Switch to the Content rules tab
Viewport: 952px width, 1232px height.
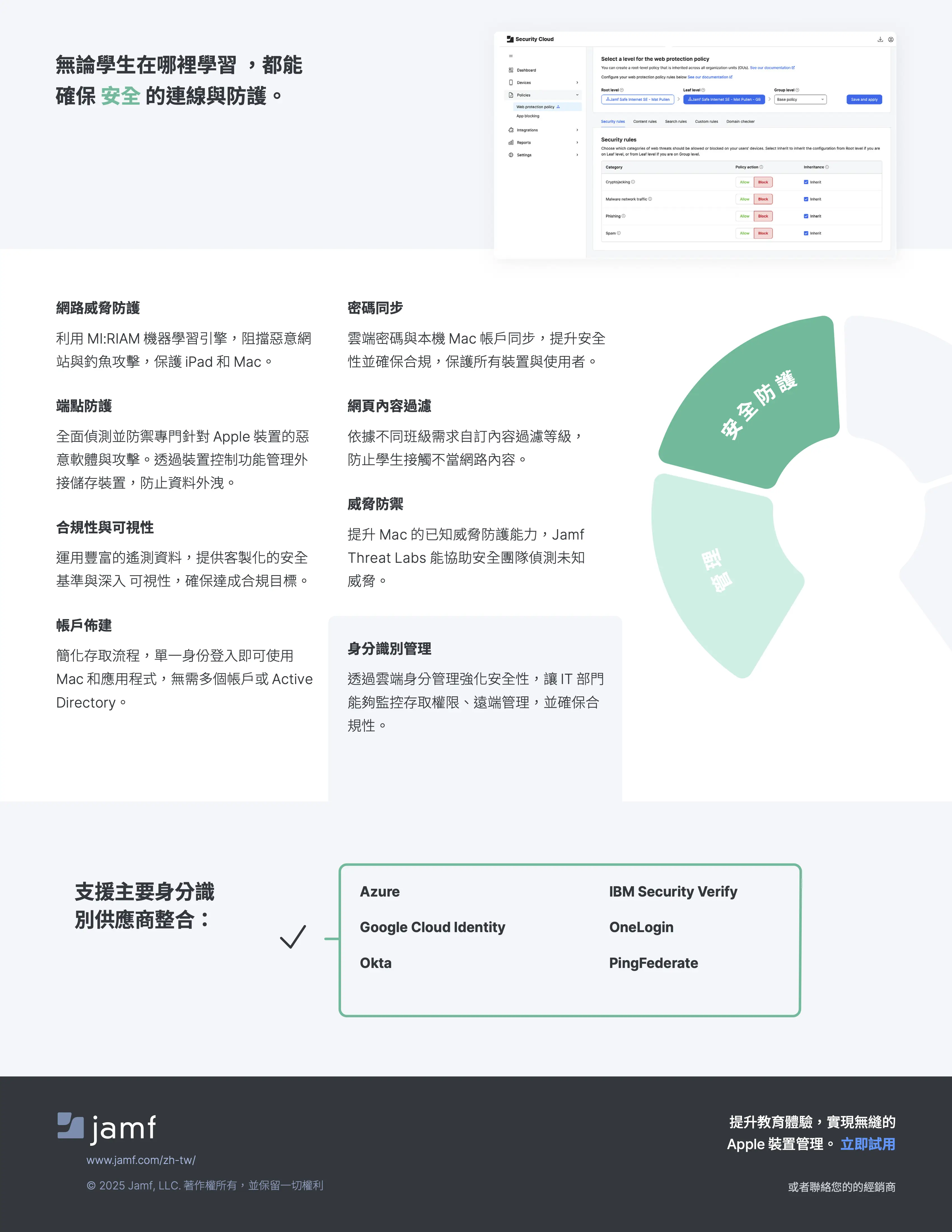click(645, 121)
